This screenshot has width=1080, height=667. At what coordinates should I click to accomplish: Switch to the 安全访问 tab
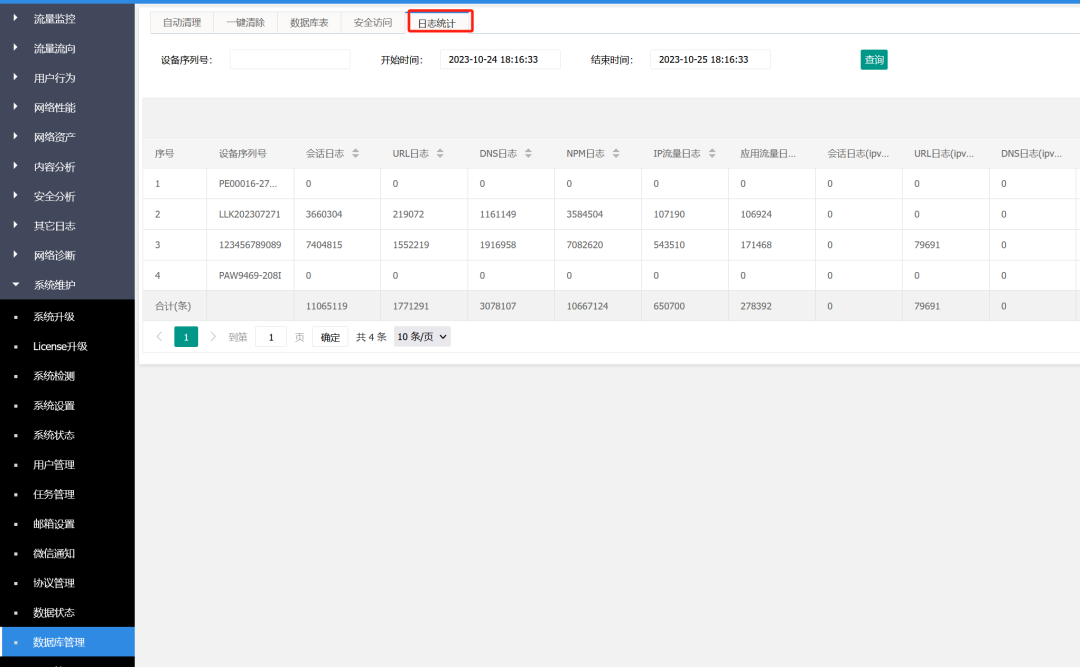pos(373,23)
